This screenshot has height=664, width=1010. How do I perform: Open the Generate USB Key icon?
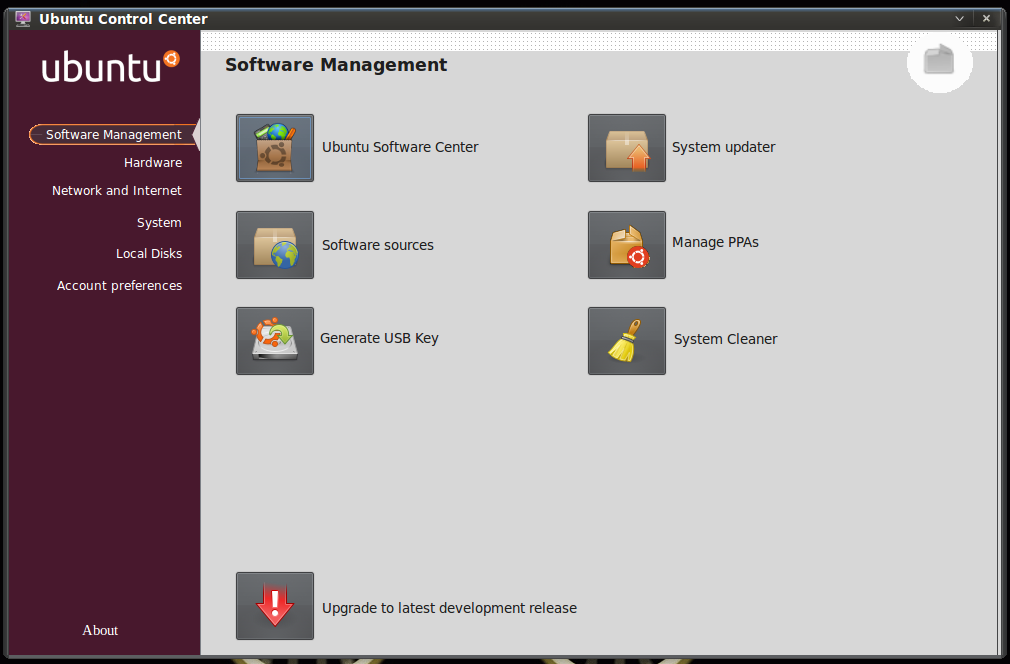click(x=275, y=341)
